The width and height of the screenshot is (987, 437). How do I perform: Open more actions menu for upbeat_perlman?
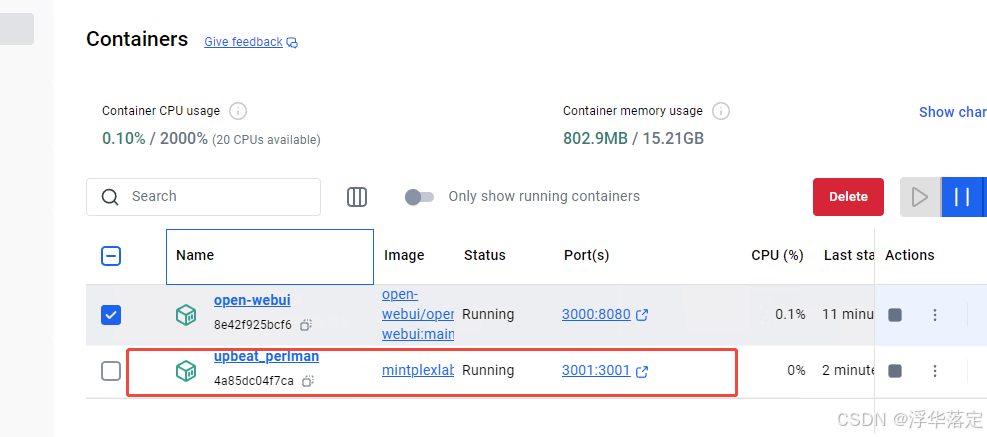935,372
